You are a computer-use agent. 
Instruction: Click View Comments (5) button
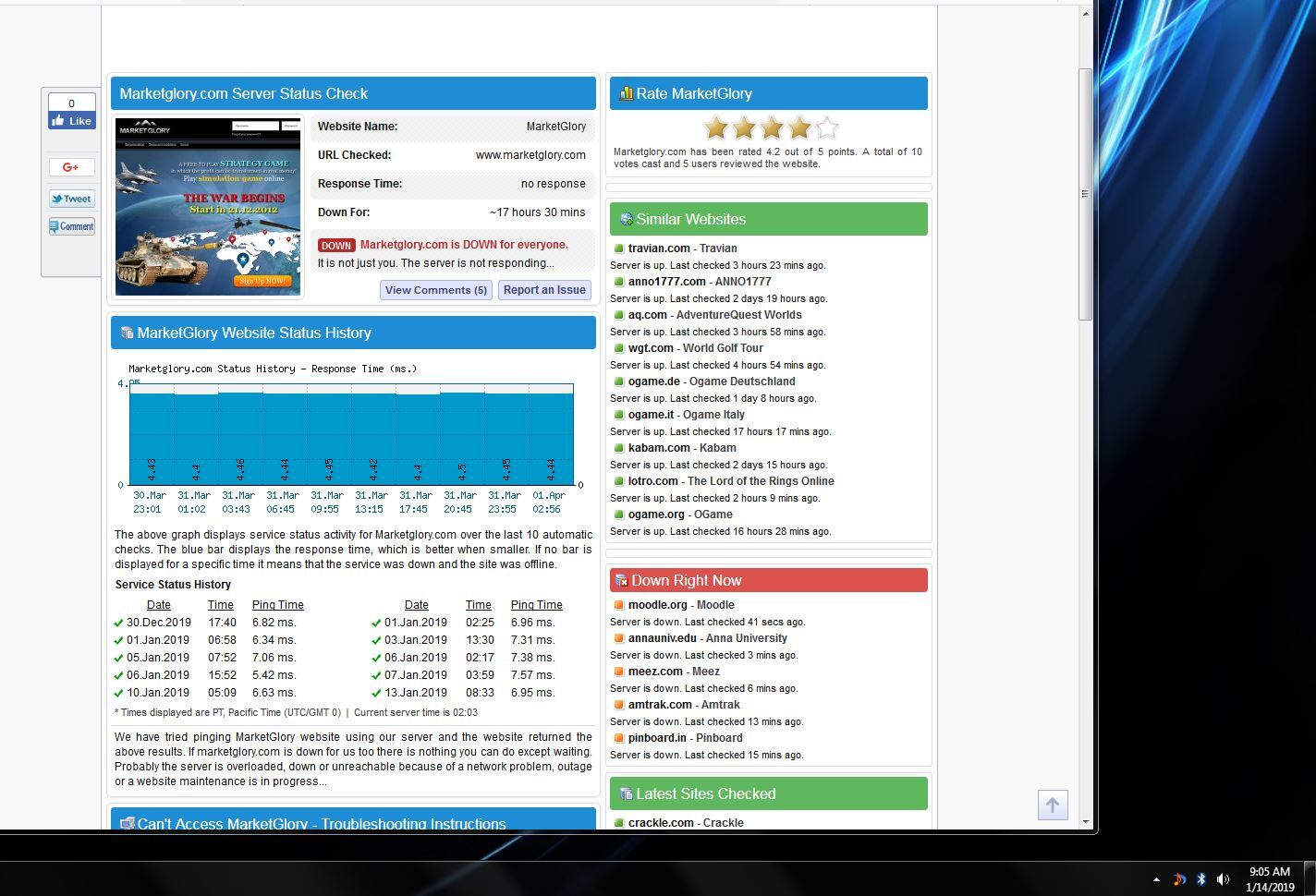(435, 290)
